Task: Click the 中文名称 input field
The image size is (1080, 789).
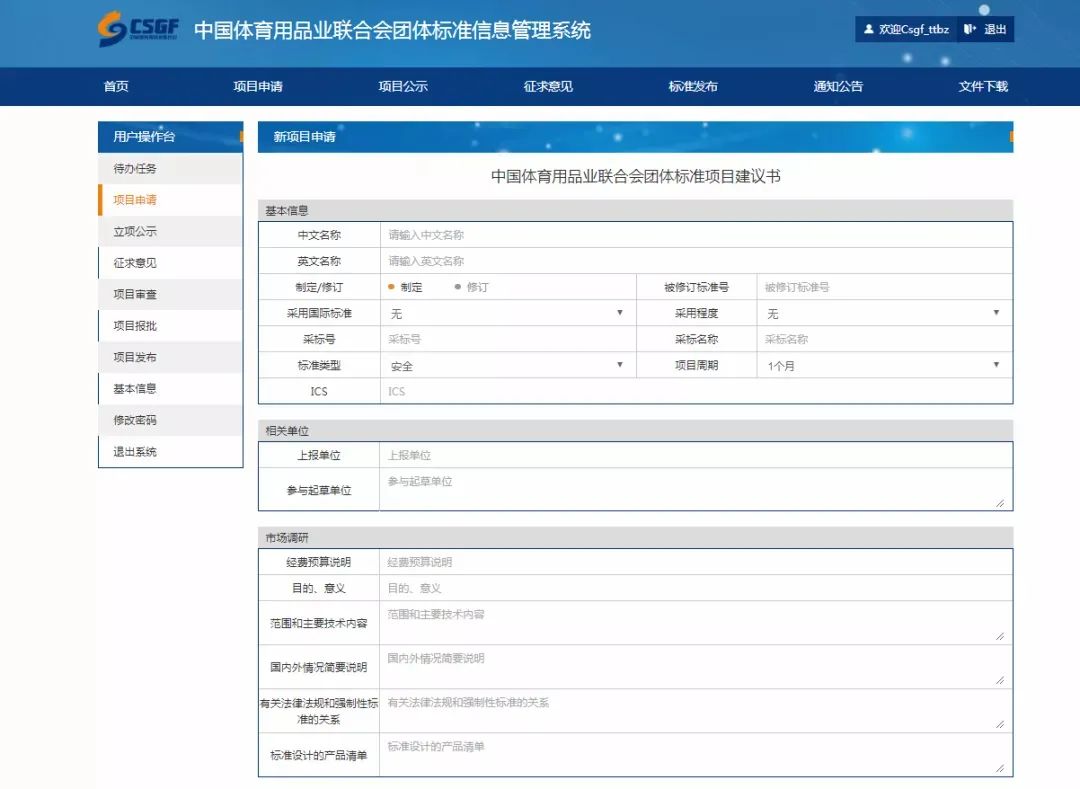Action: pyautogui.click(x=696, y=235)
